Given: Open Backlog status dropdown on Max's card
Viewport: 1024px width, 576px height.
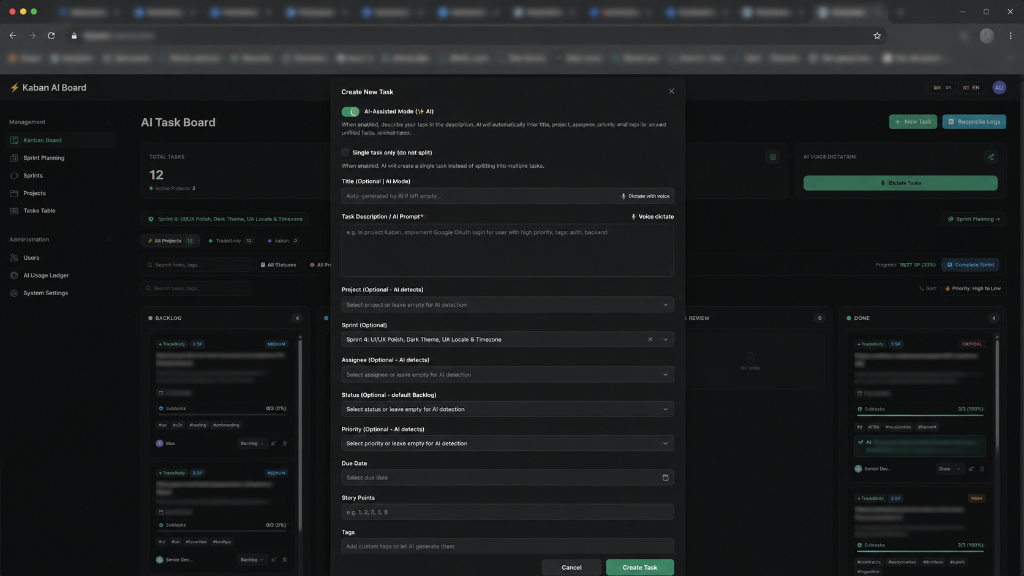Looking at the screenshot, I should pyautogui.click(x=252, y=443).
